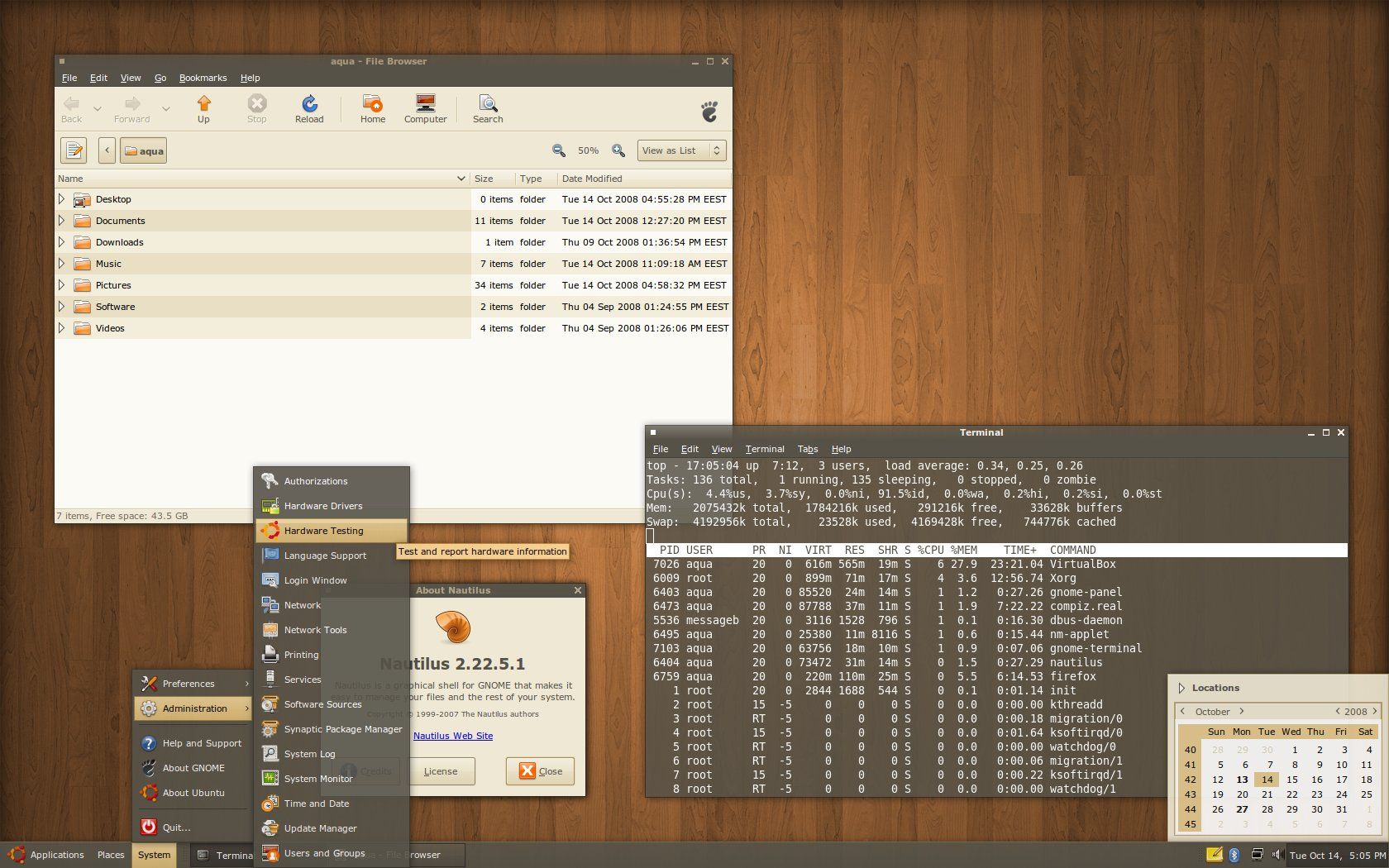Open Login Window configuration
1389x868 pixels.
332,580
